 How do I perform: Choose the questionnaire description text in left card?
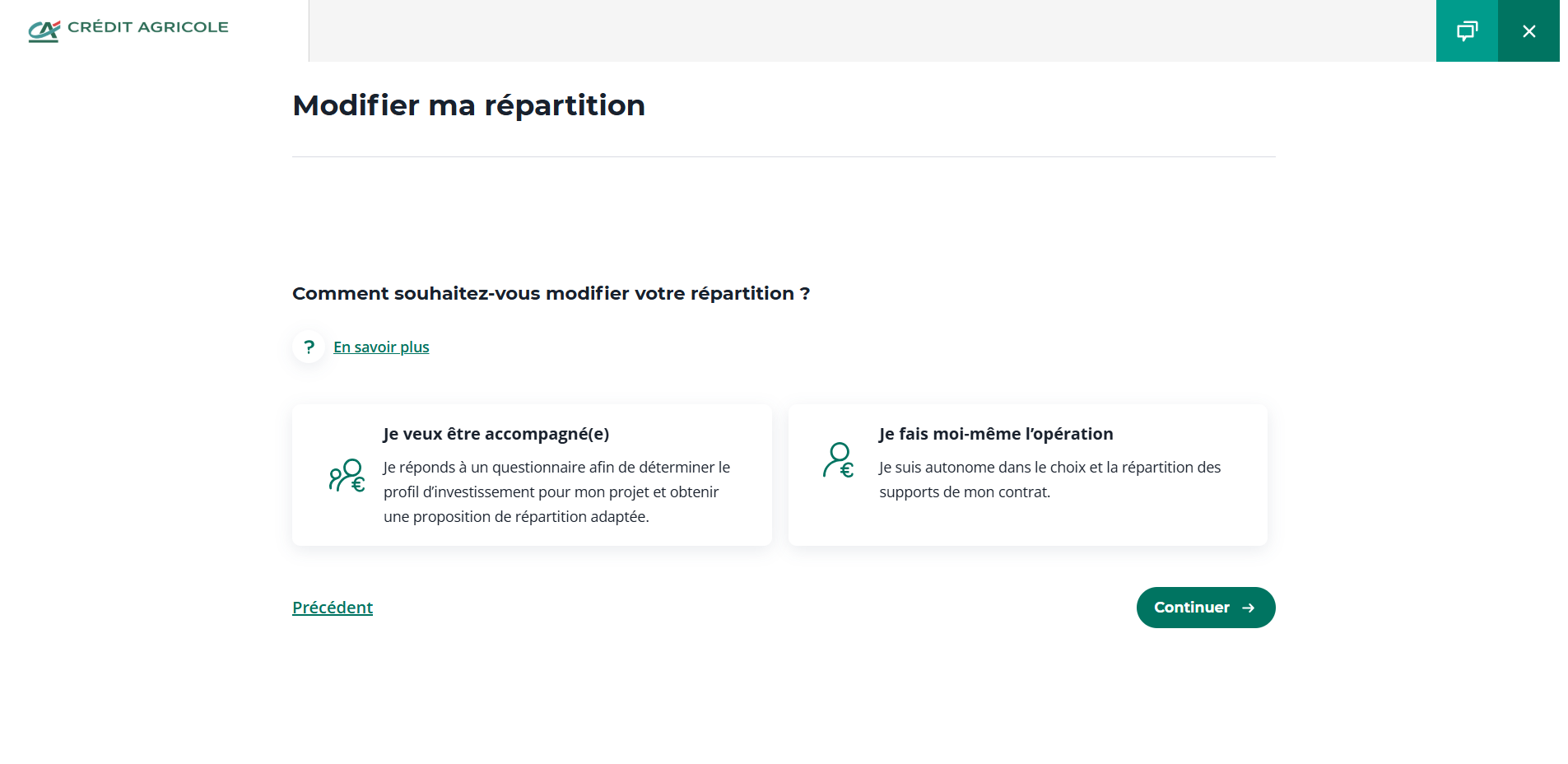[x=556, y=491]
